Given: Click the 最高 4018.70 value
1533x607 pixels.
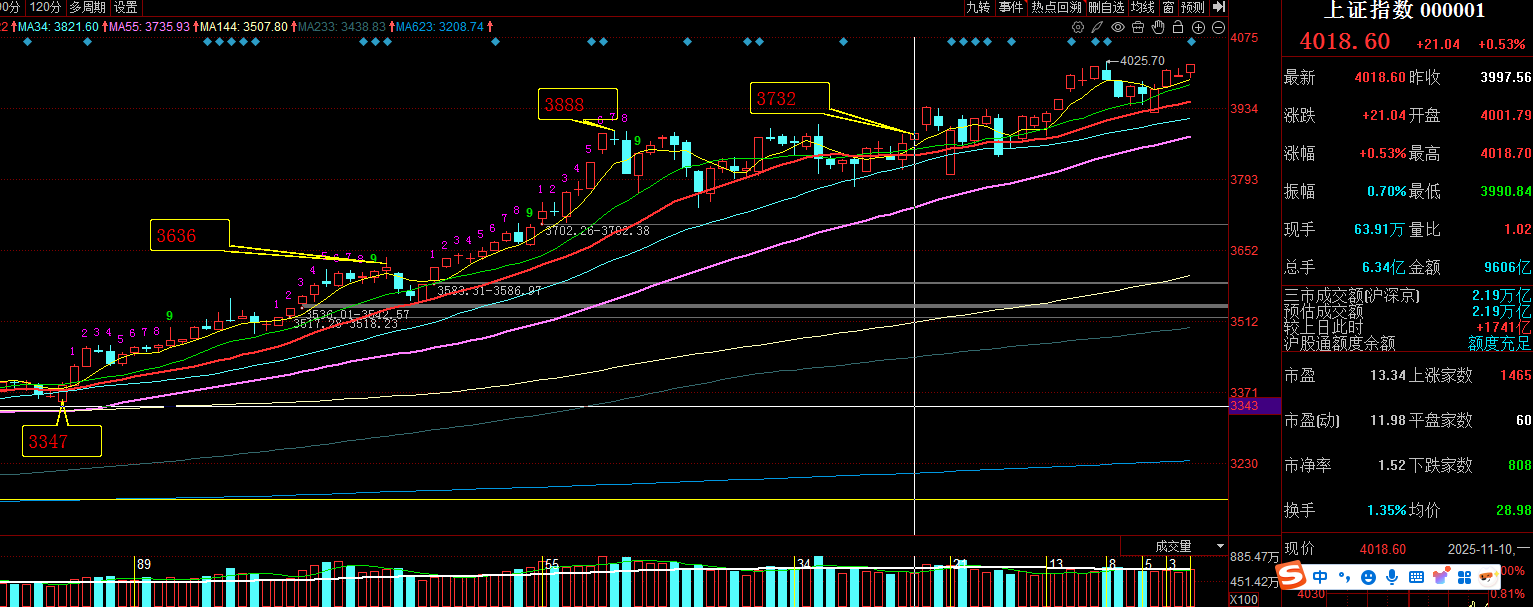Looking at the screenshot, I should coord(1506,153).
